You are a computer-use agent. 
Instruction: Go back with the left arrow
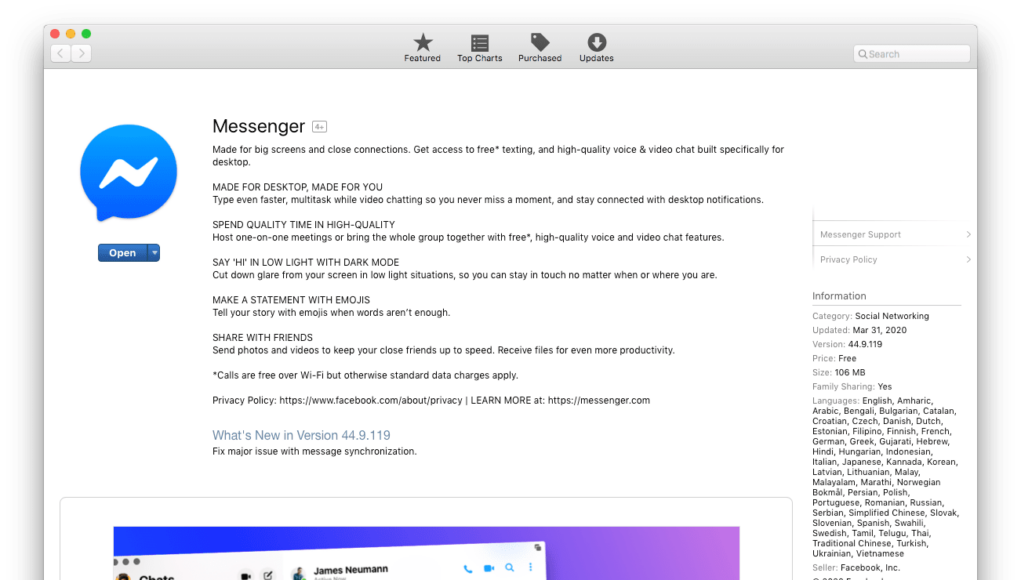click(x=61, y=53)
